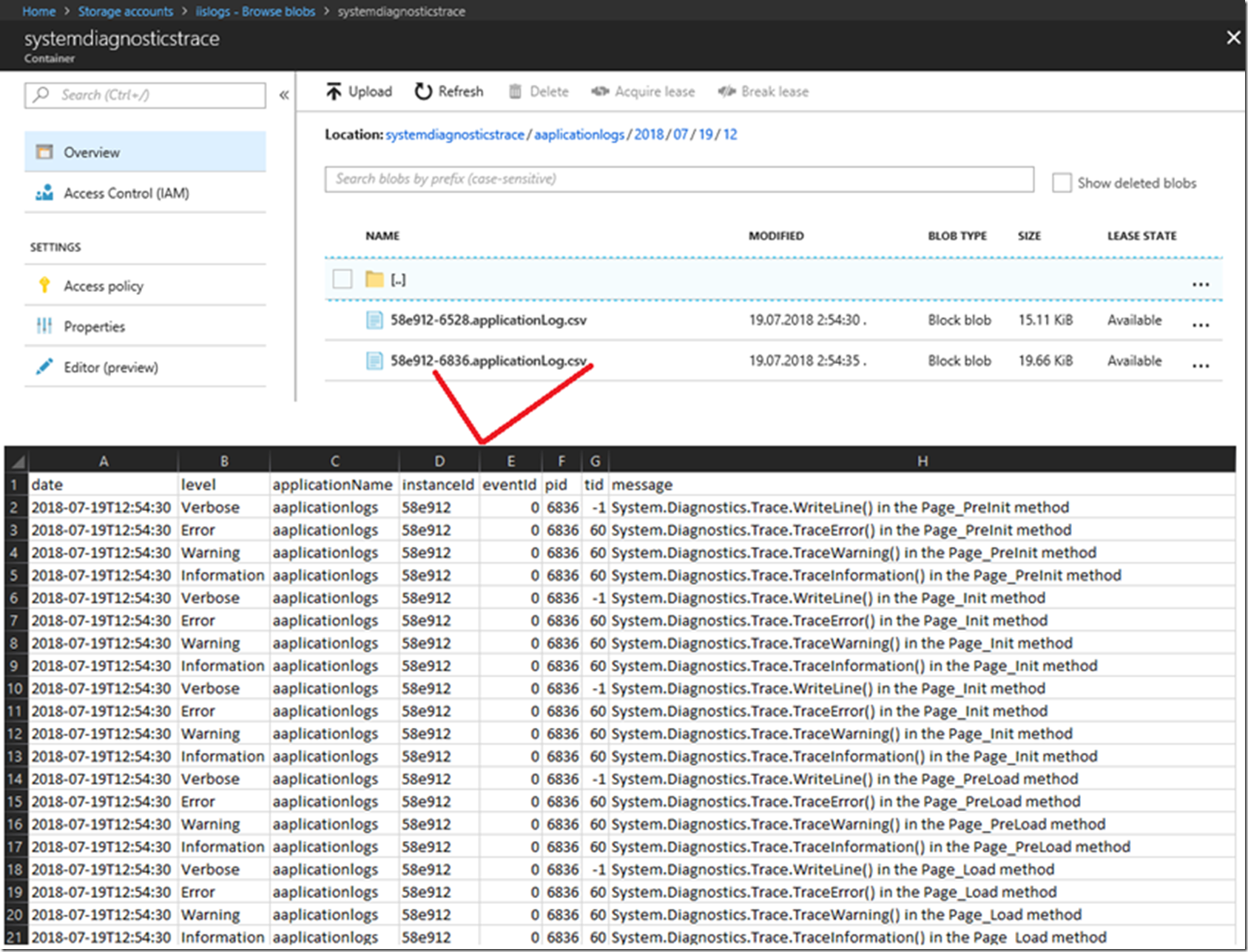Screen dimensions: 1248x952
Task: Open Properties settings item
Action: 145,325
